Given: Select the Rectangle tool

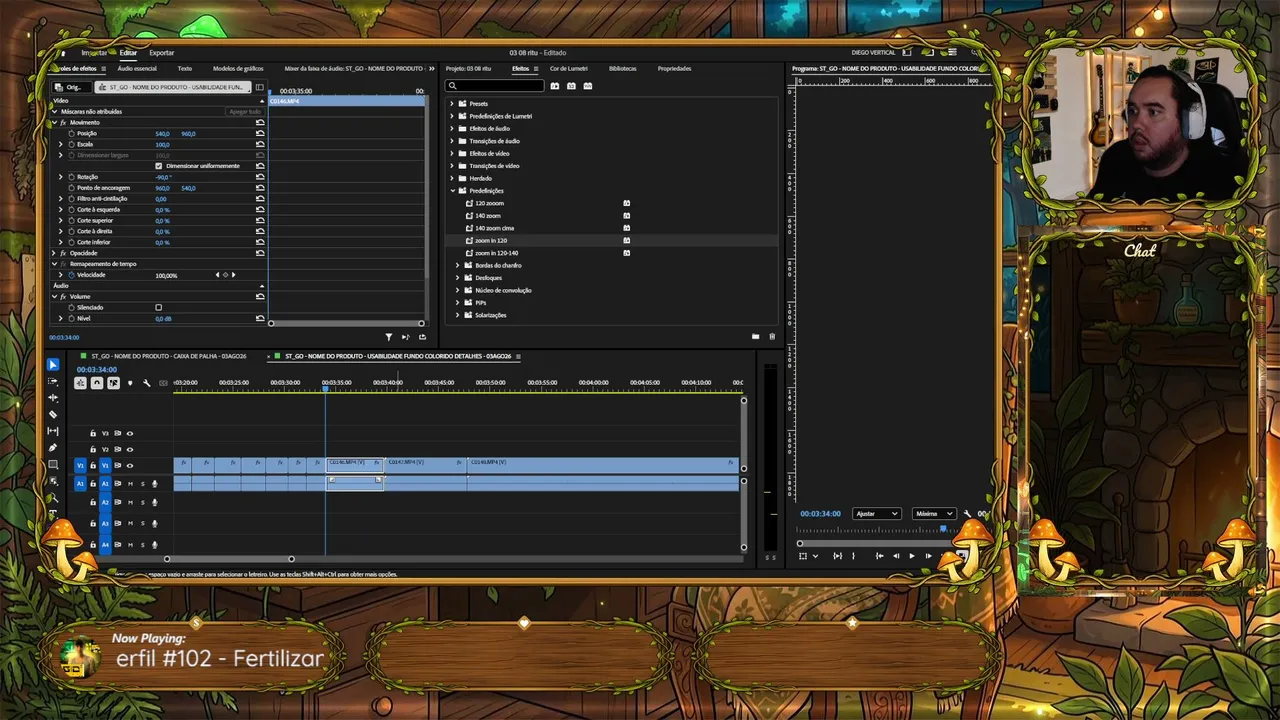Looking at the screenshot, I should pyautogui.click(x=53, y=465).
